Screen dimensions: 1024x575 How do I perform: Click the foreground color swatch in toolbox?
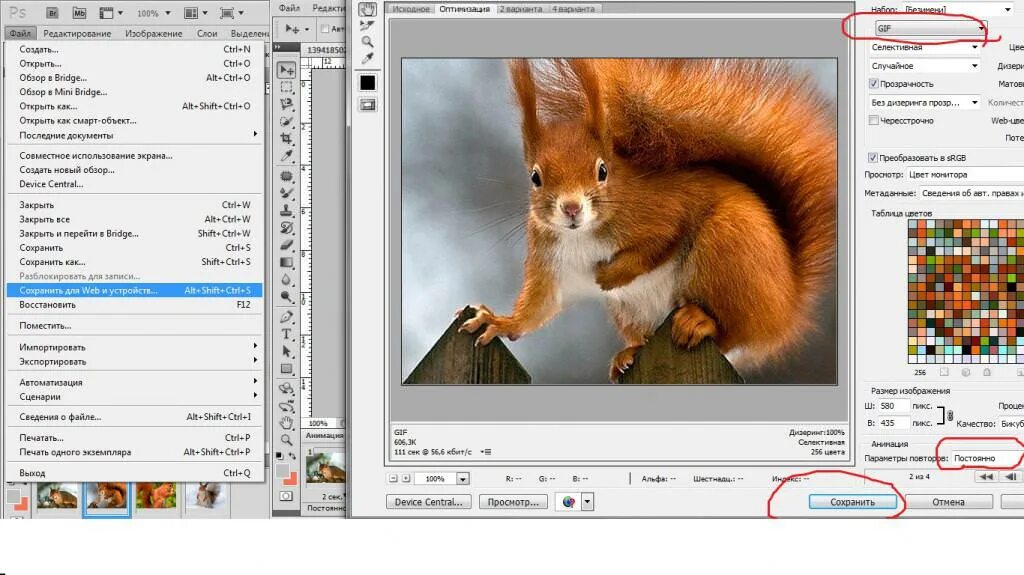[x=283, y=472]
